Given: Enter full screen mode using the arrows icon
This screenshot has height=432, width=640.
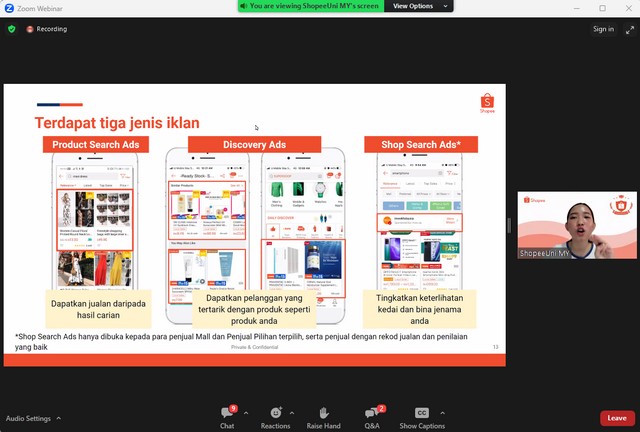Looking at the screenshot, I should [x=628, y=29].
